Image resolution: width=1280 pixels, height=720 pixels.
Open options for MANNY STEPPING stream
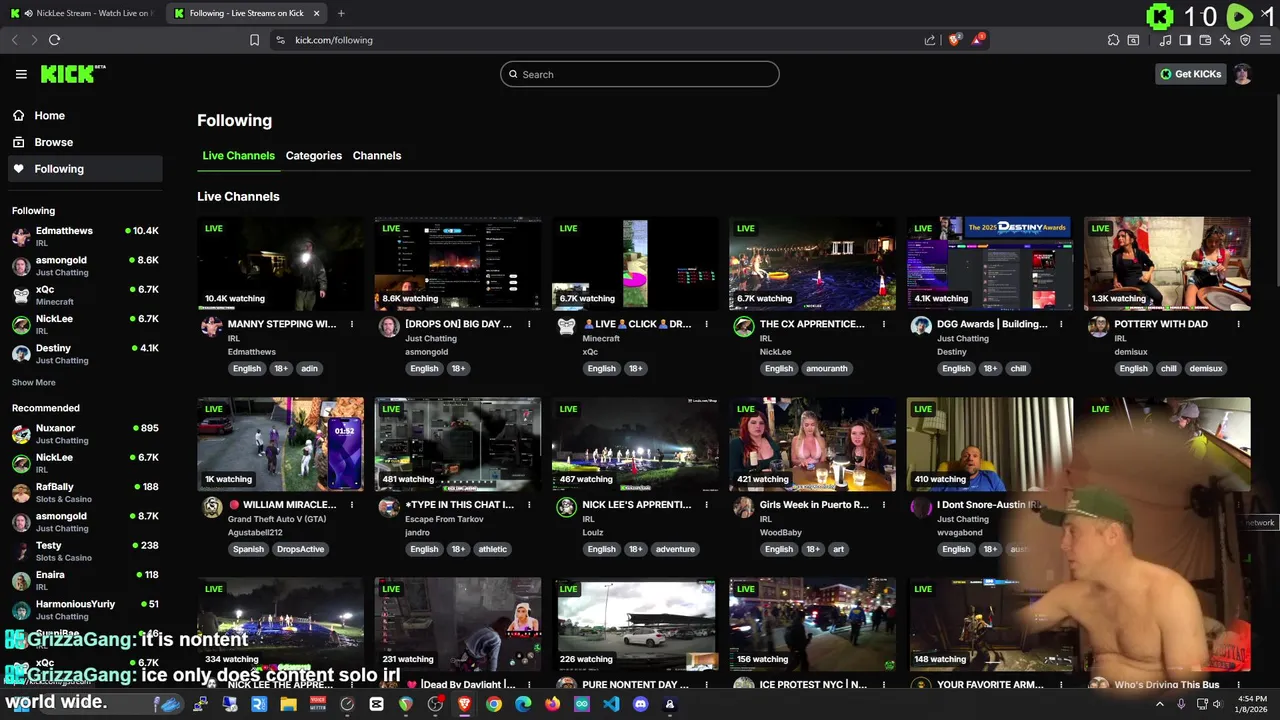click(352, 324)
